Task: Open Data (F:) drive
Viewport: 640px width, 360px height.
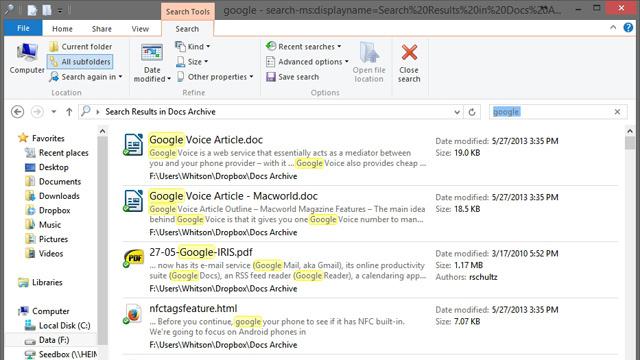Action: [x=47, y=340]
